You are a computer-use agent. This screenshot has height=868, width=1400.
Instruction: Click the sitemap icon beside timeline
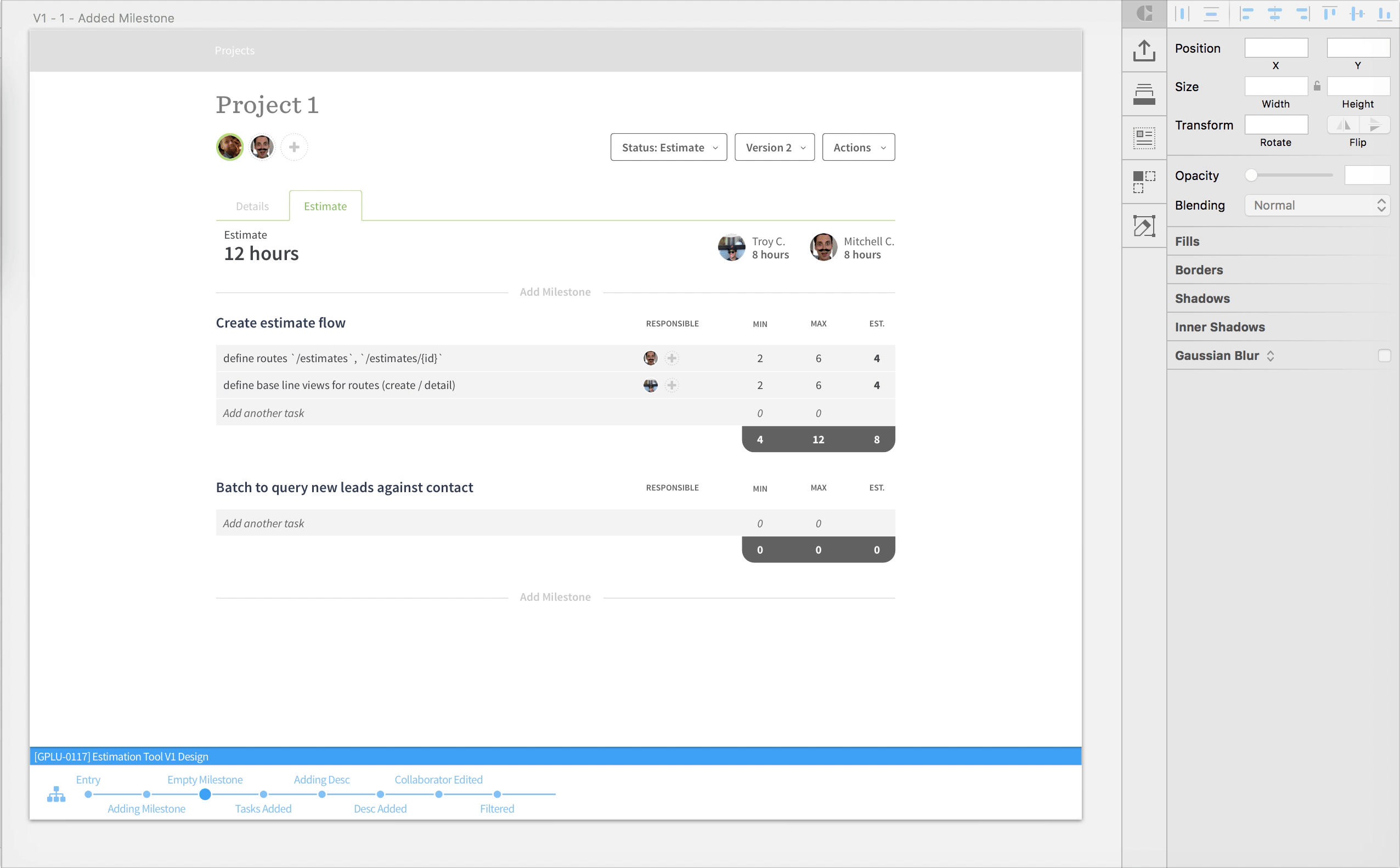pos(55,794)
